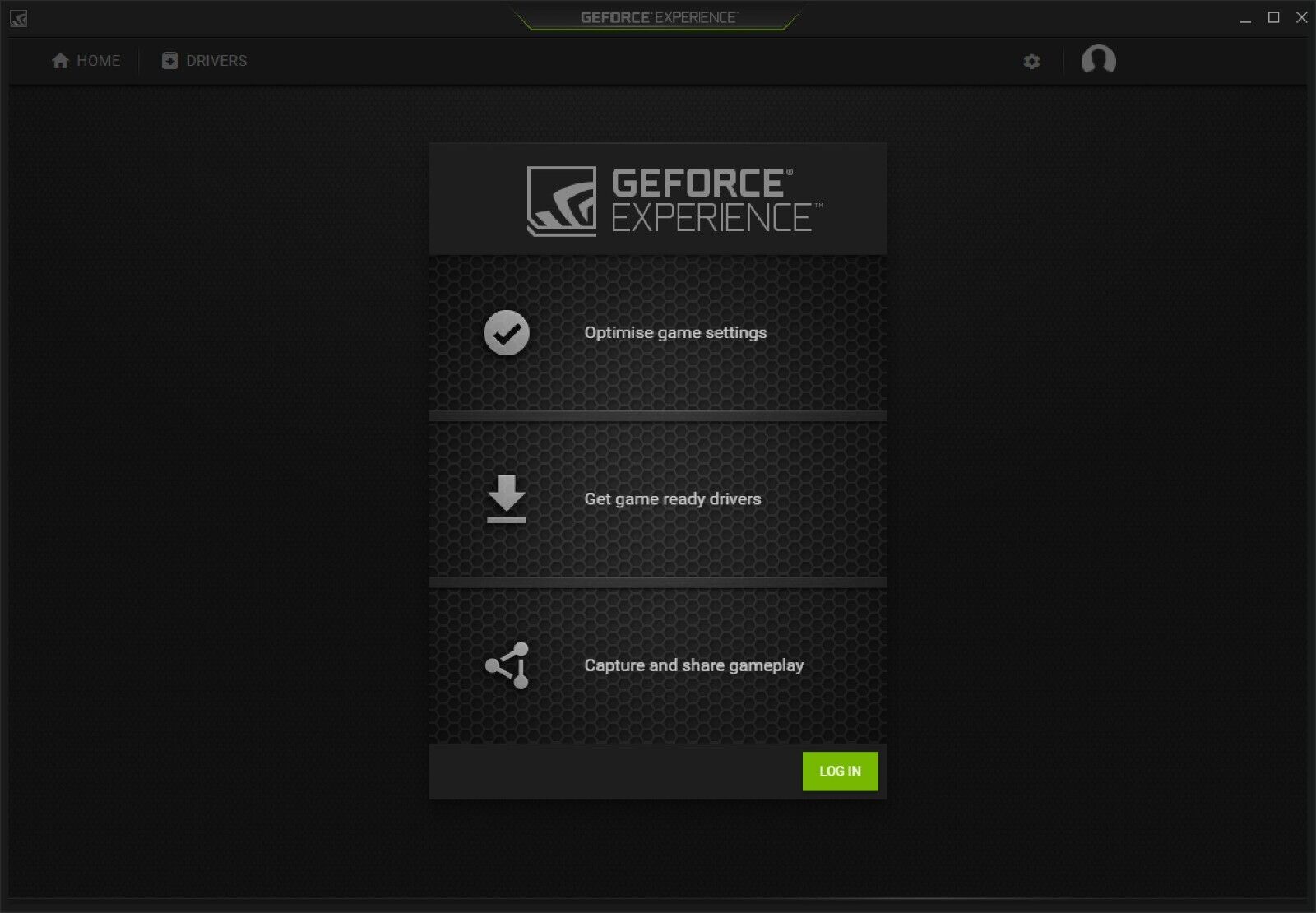Maximize the GeForce Experience window

1273,17
